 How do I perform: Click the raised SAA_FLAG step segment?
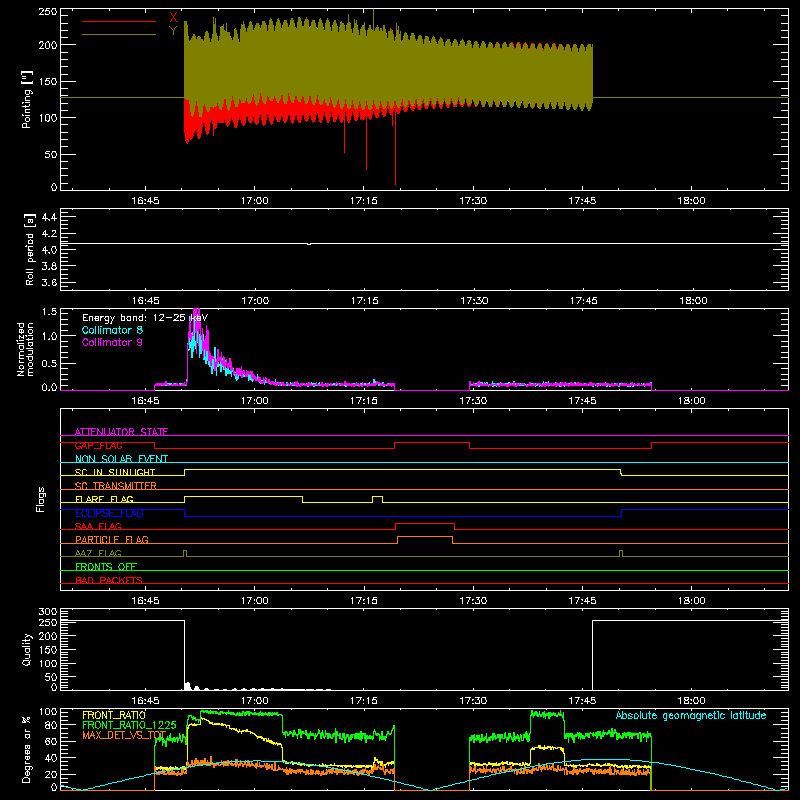pos(425,523)
